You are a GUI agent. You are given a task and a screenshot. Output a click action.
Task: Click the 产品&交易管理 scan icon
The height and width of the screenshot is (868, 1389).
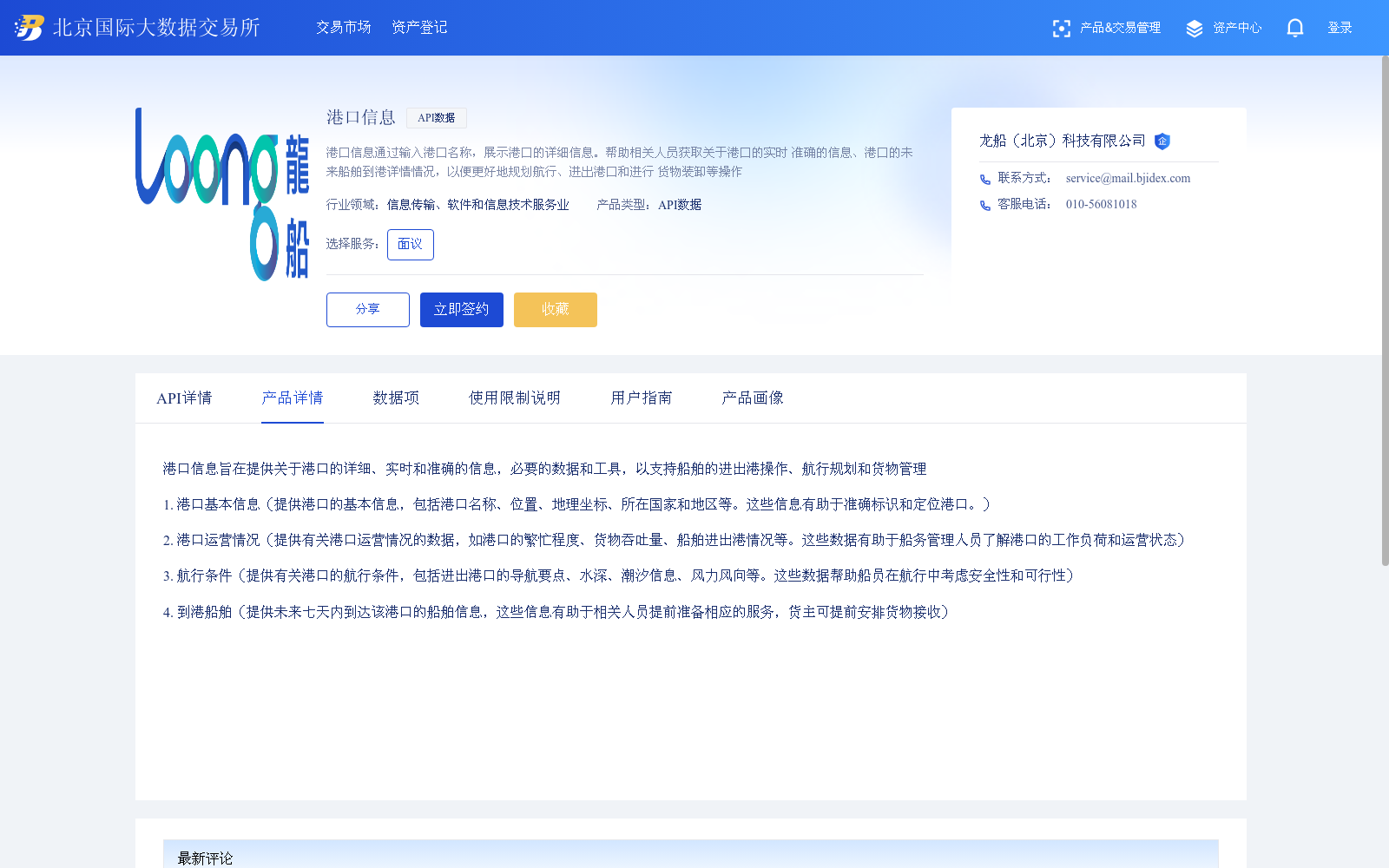tap(1061, 29)
